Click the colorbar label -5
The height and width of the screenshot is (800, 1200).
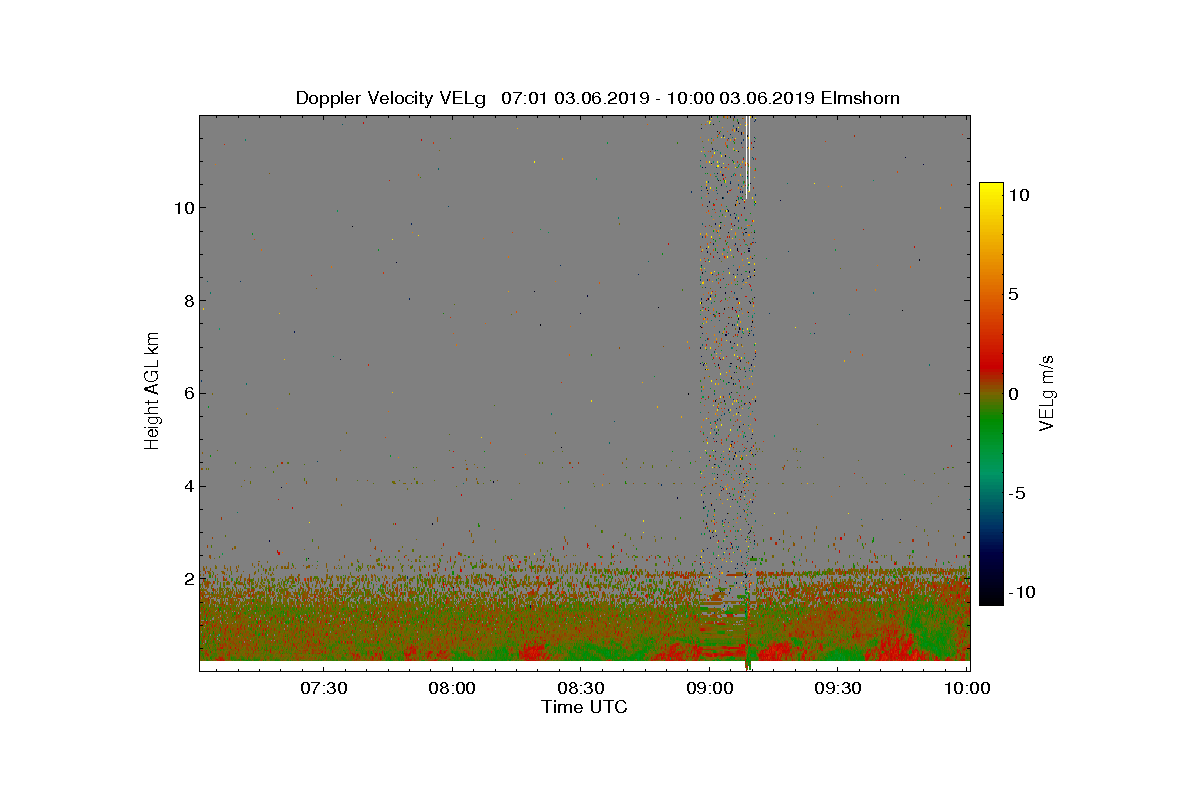[x=1018, y=493]
